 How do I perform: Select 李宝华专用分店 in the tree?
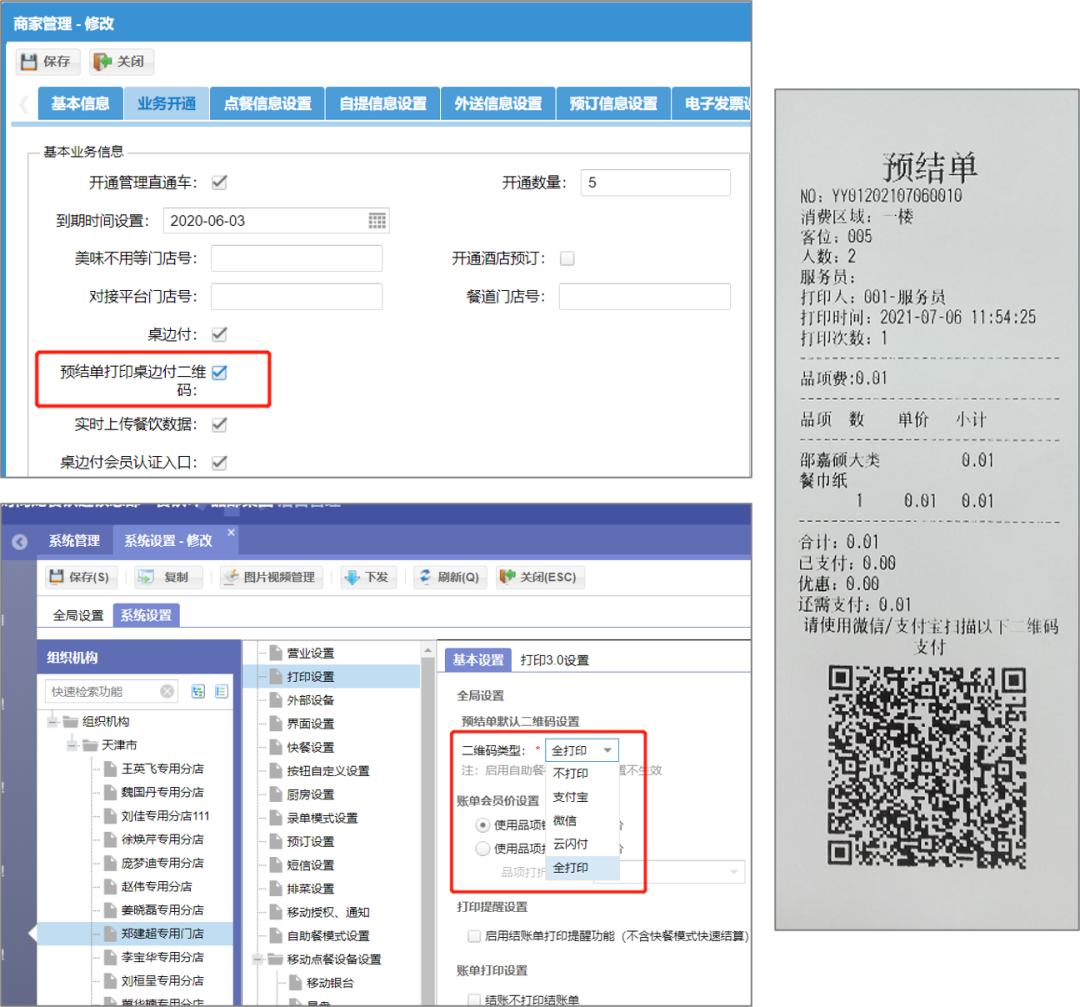coord(162,957)
